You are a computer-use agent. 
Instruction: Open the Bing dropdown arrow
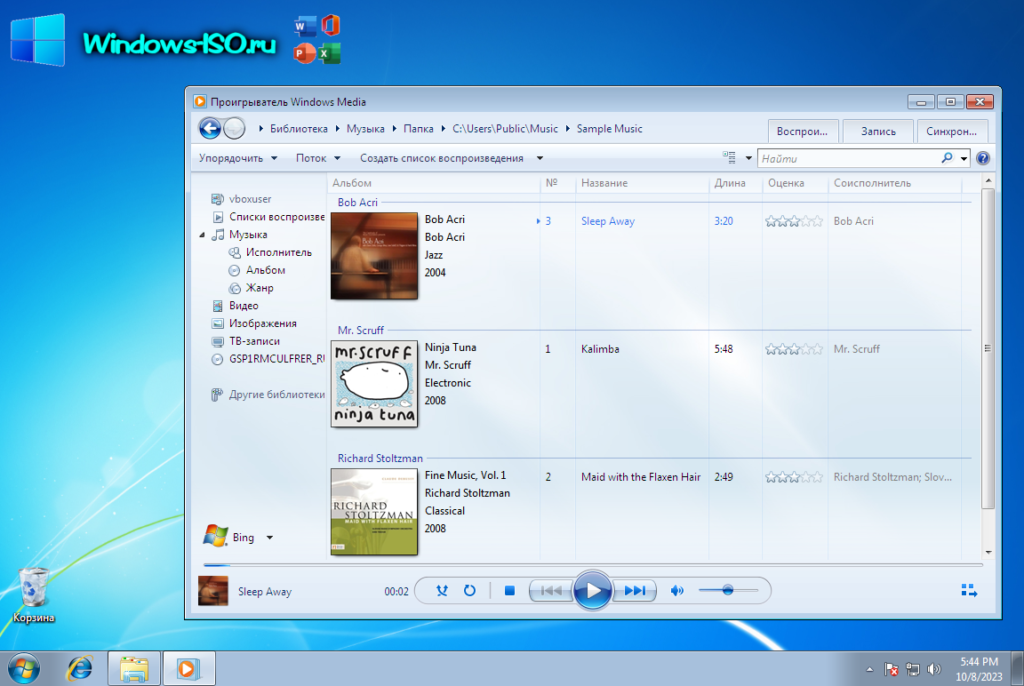pos(269,538)
